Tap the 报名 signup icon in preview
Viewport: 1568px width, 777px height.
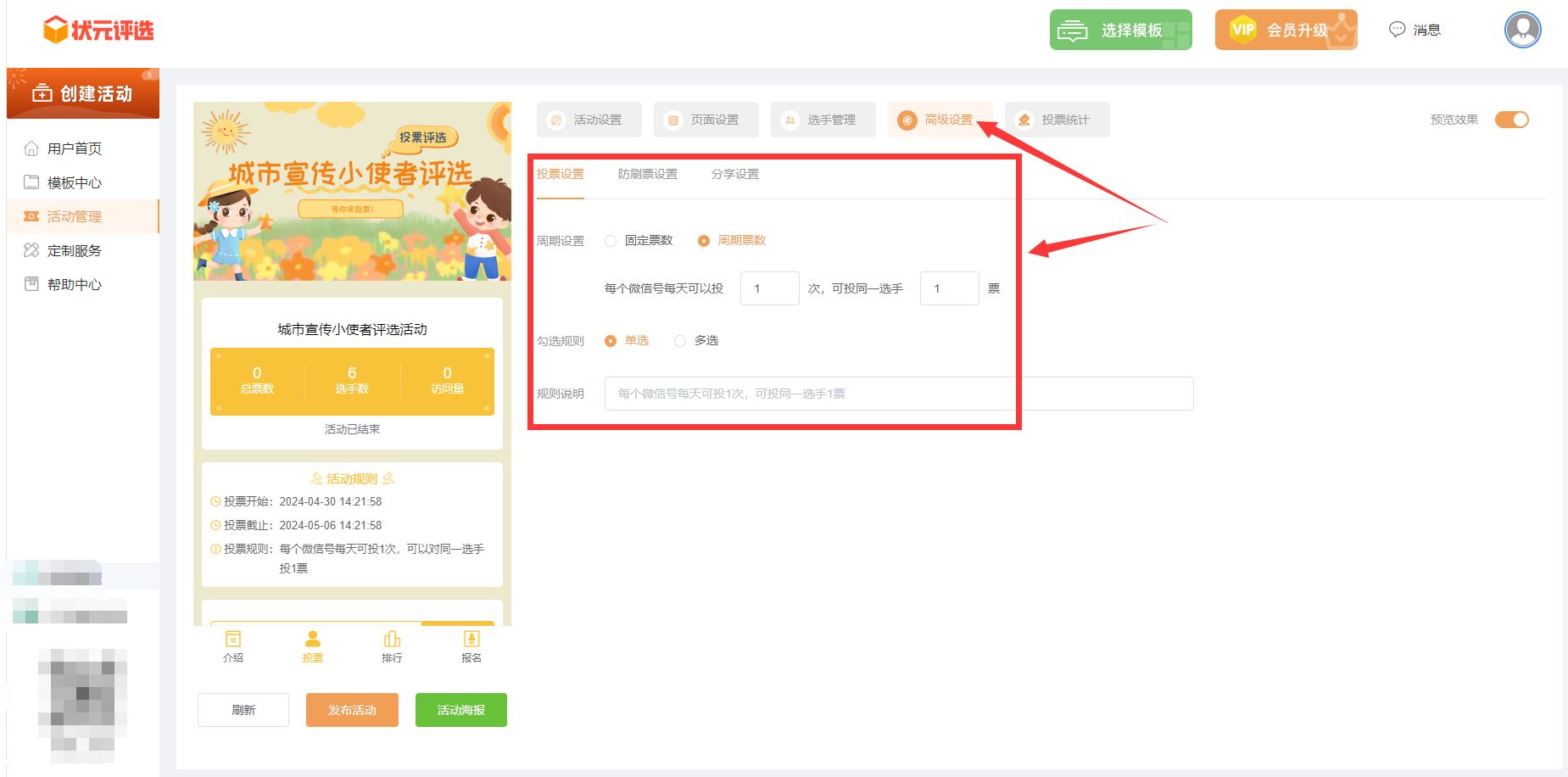pyautogui.click(x=472, y=640)
